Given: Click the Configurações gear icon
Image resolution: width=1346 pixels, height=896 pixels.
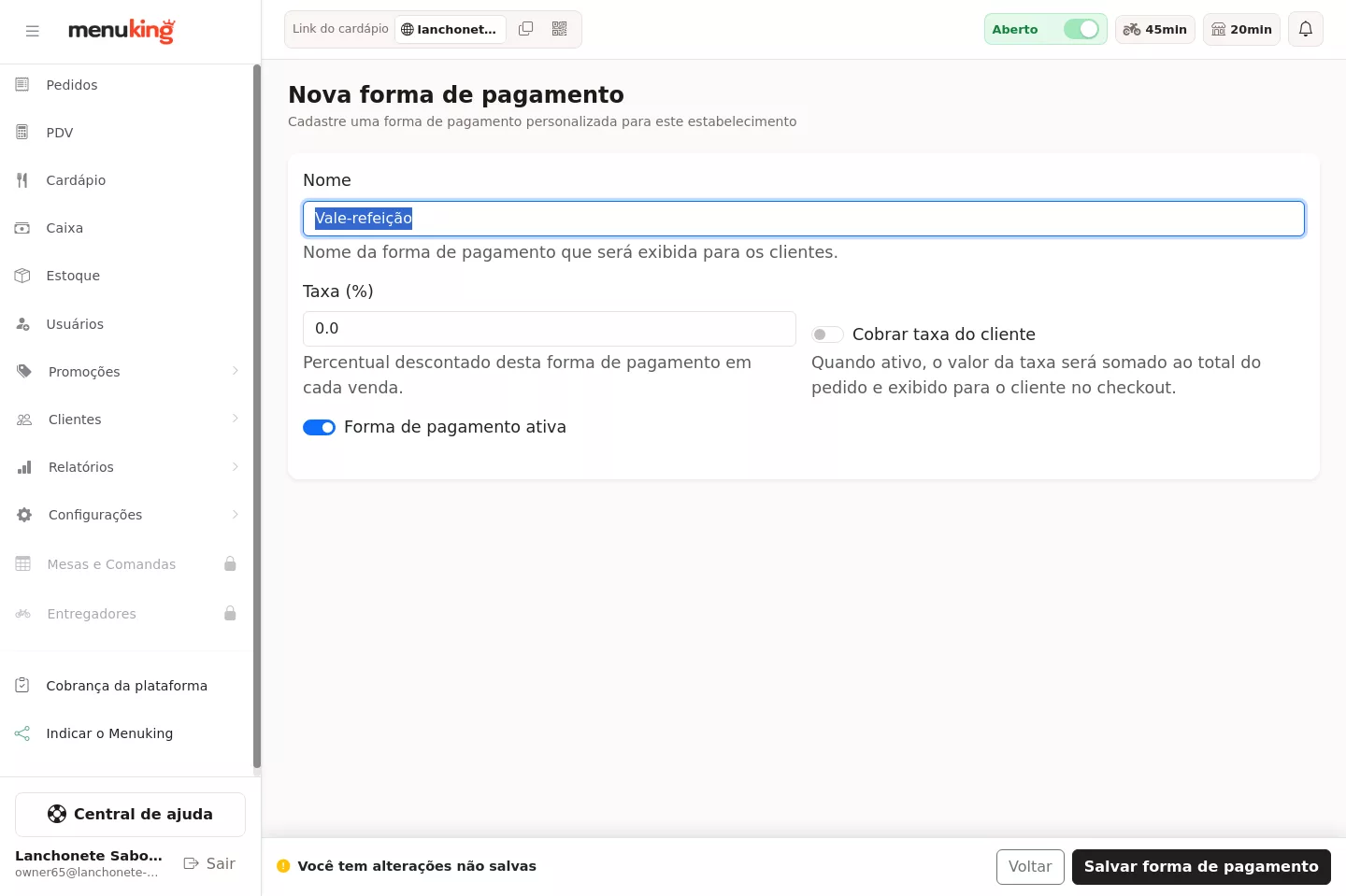Looking at the screenshot, I should coord(24,515).
